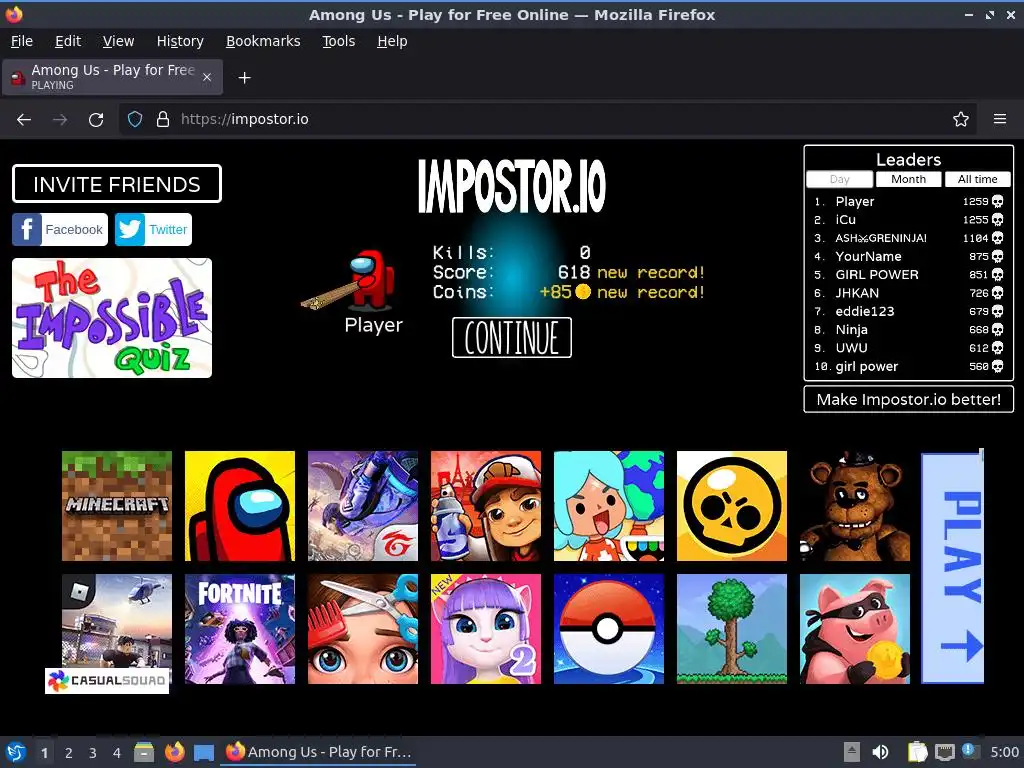Switch to workspace 2 in taskbar

(69, 753)
